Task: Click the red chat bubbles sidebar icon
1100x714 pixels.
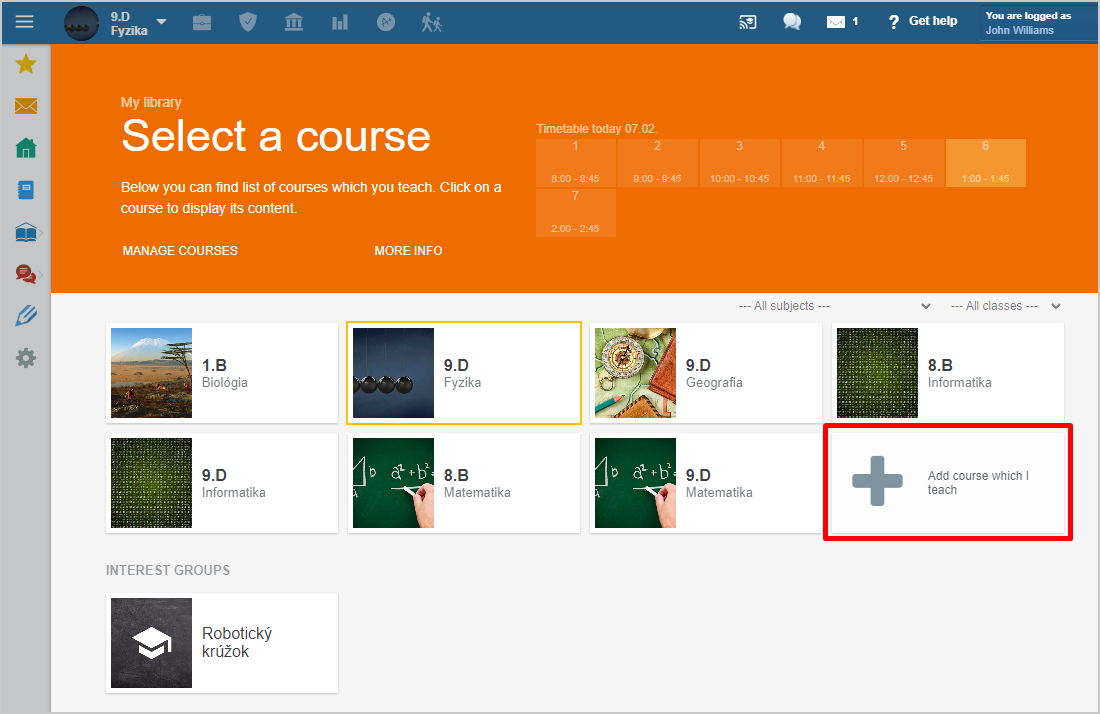Action: point(26,273)
